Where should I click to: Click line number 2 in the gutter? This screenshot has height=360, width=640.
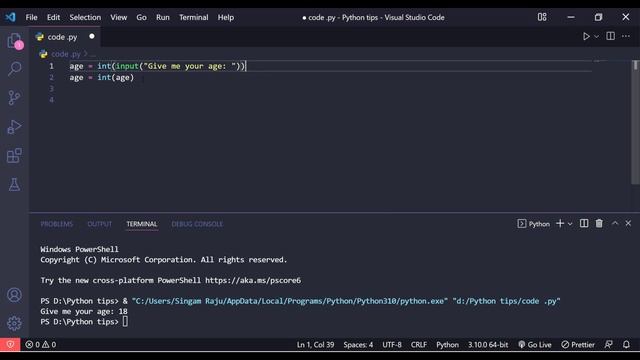point(51,77)
